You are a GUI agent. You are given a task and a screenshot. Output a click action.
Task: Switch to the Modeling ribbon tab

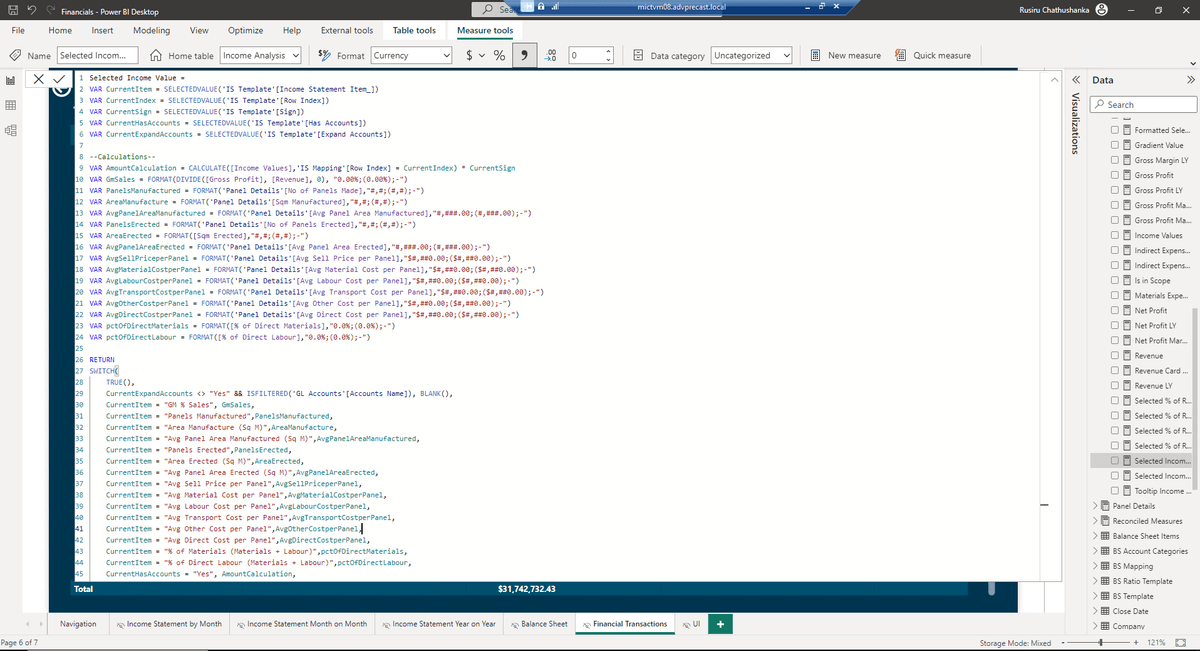151,31
